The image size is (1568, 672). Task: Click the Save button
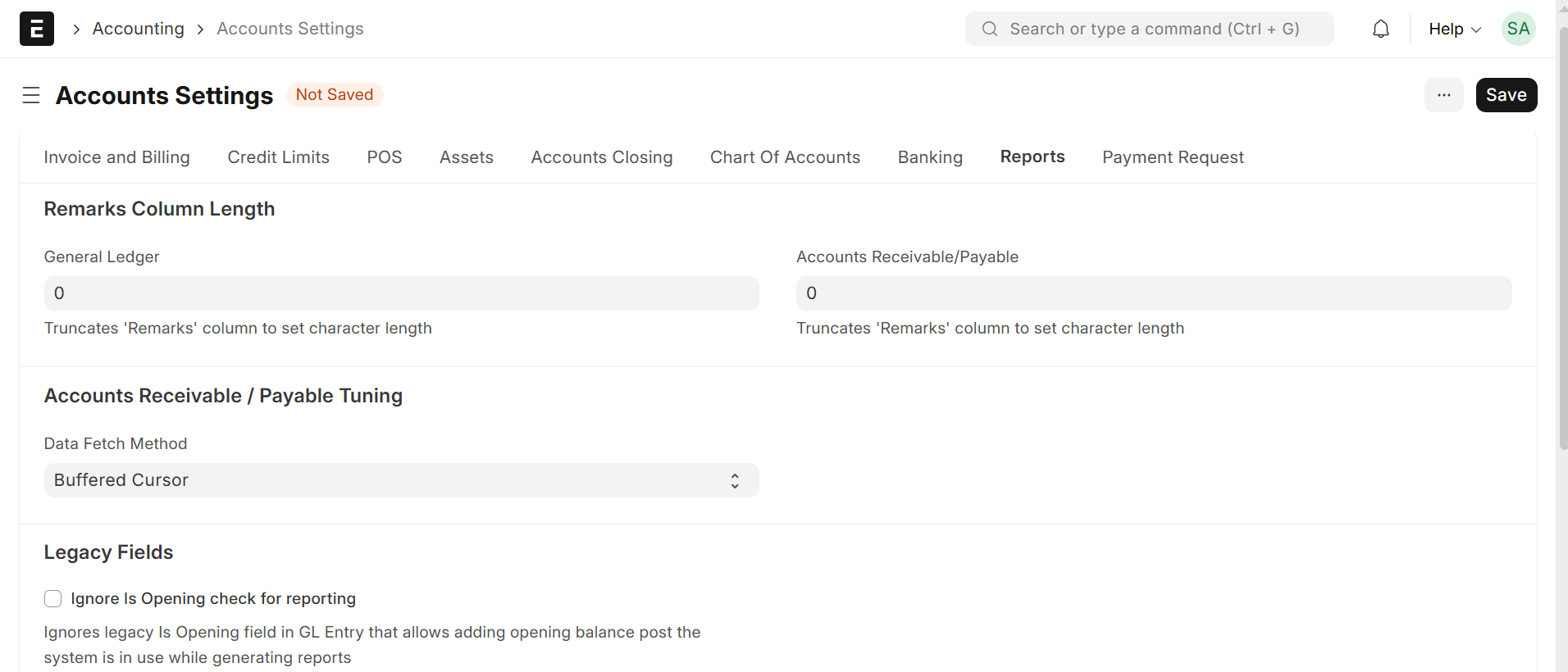pos(1506,95)
